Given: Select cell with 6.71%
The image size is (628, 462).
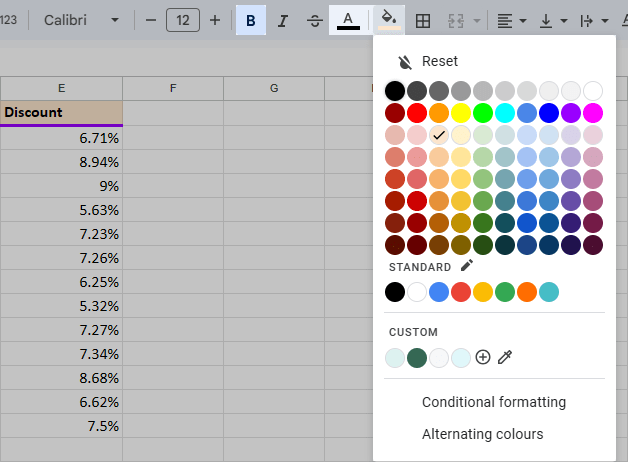Looking at the screenshot, I should [x=61, y=138].
